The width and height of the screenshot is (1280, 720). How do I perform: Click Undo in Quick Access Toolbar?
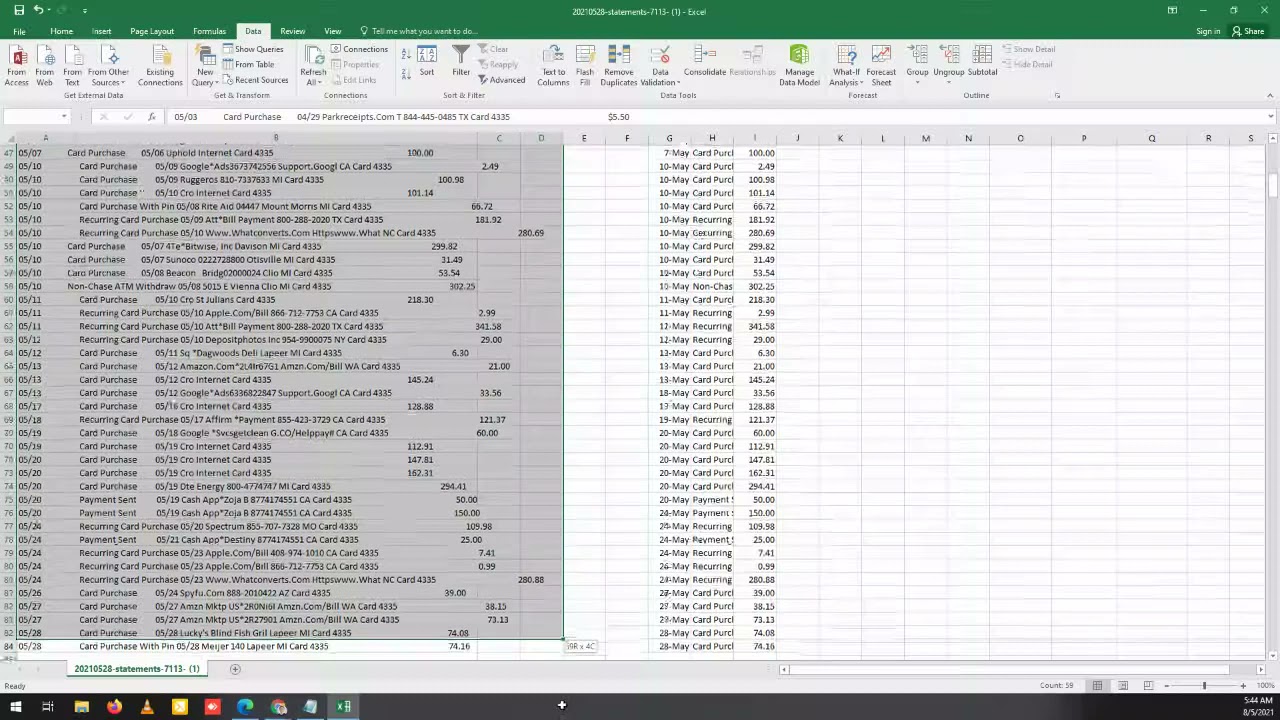38,11
